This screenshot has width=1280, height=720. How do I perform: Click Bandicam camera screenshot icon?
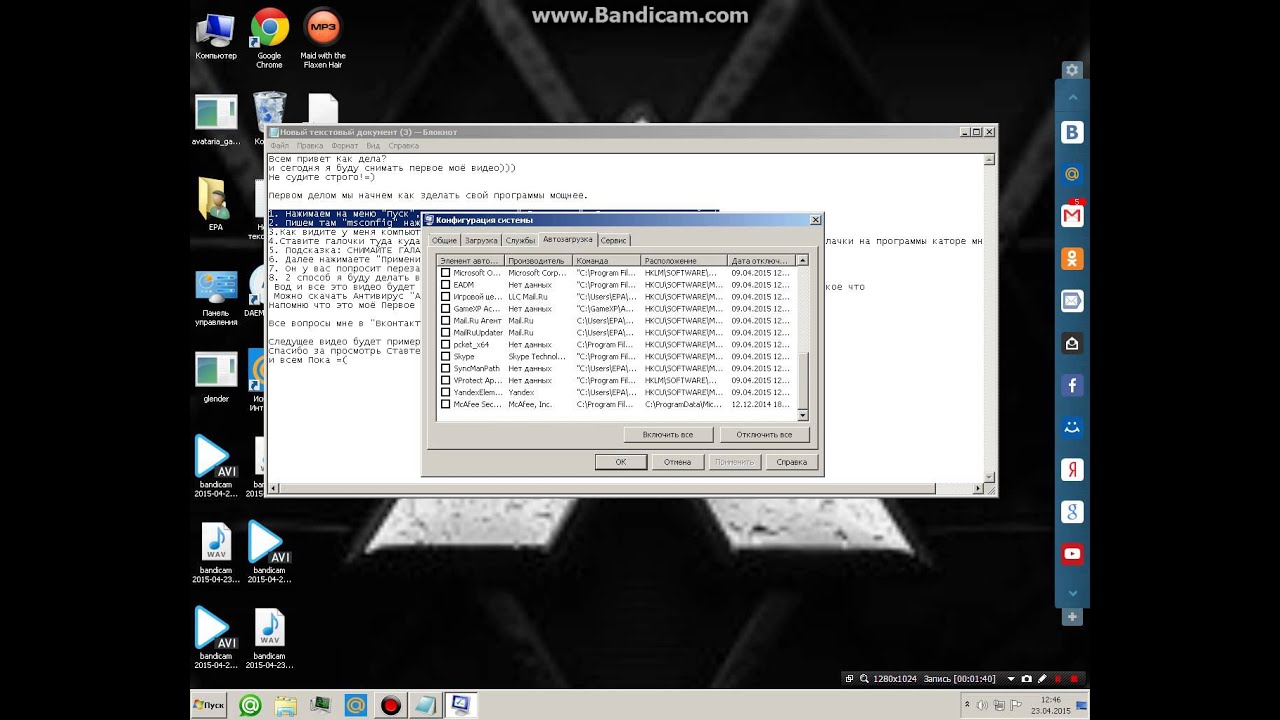click(x=1026, y=679)
